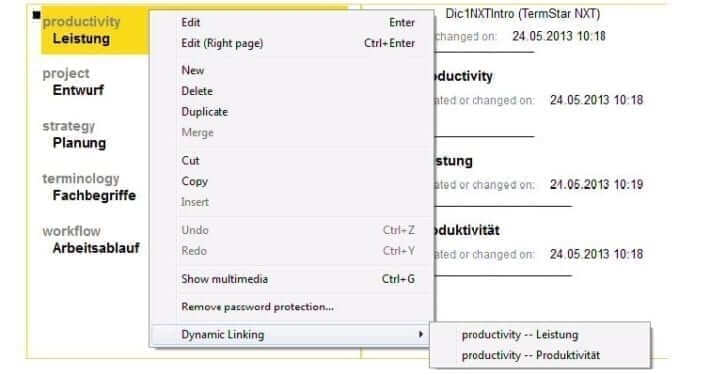Screen dimensions: 710x375
Task: Choose Delete in the context menu
Action: 298,91
